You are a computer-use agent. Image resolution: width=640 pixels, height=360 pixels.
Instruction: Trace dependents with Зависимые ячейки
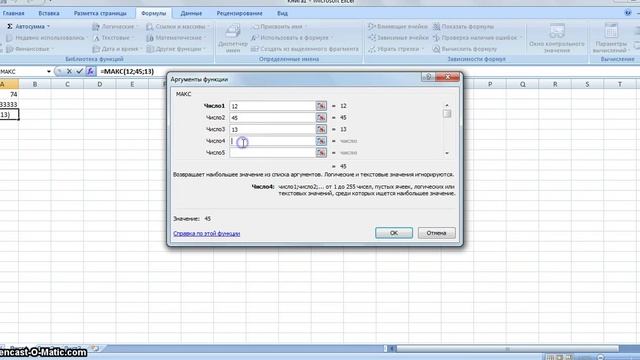click(398, 38)
